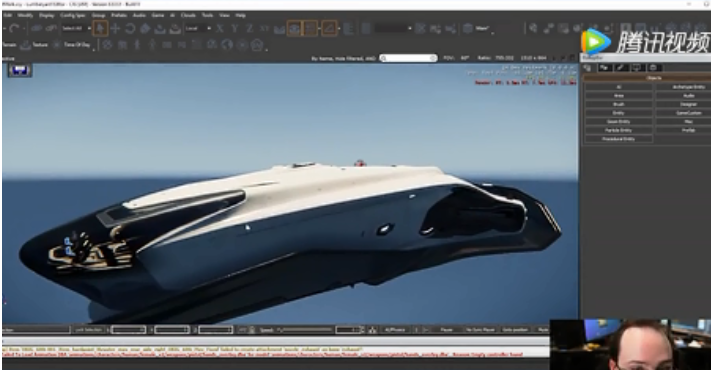The width and height of the screenshot is (711, 370).
Task: Select the pencil tab icon in RollupBar
Action: [x=620, y=68]
